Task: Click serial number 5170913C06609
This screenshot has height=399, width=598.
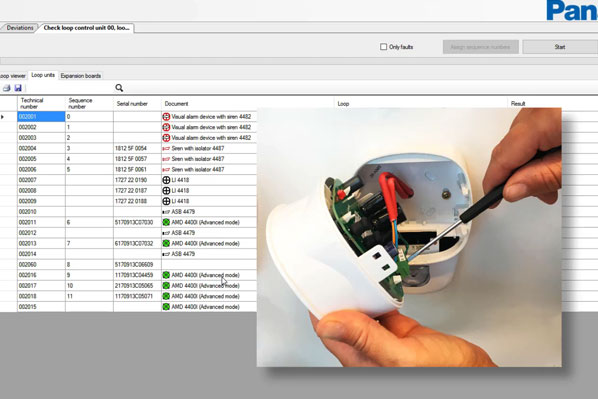Action: (134, 264)
